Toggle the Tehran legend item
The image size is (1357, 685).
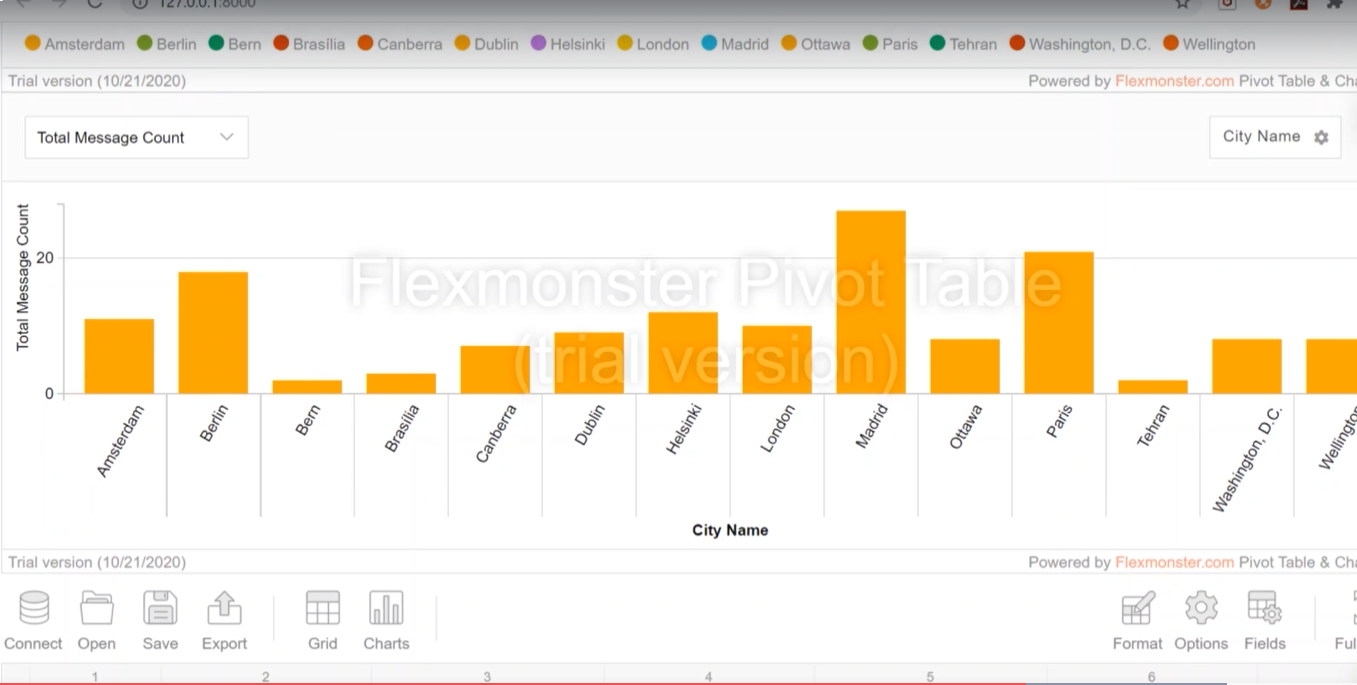click(963, 44)
